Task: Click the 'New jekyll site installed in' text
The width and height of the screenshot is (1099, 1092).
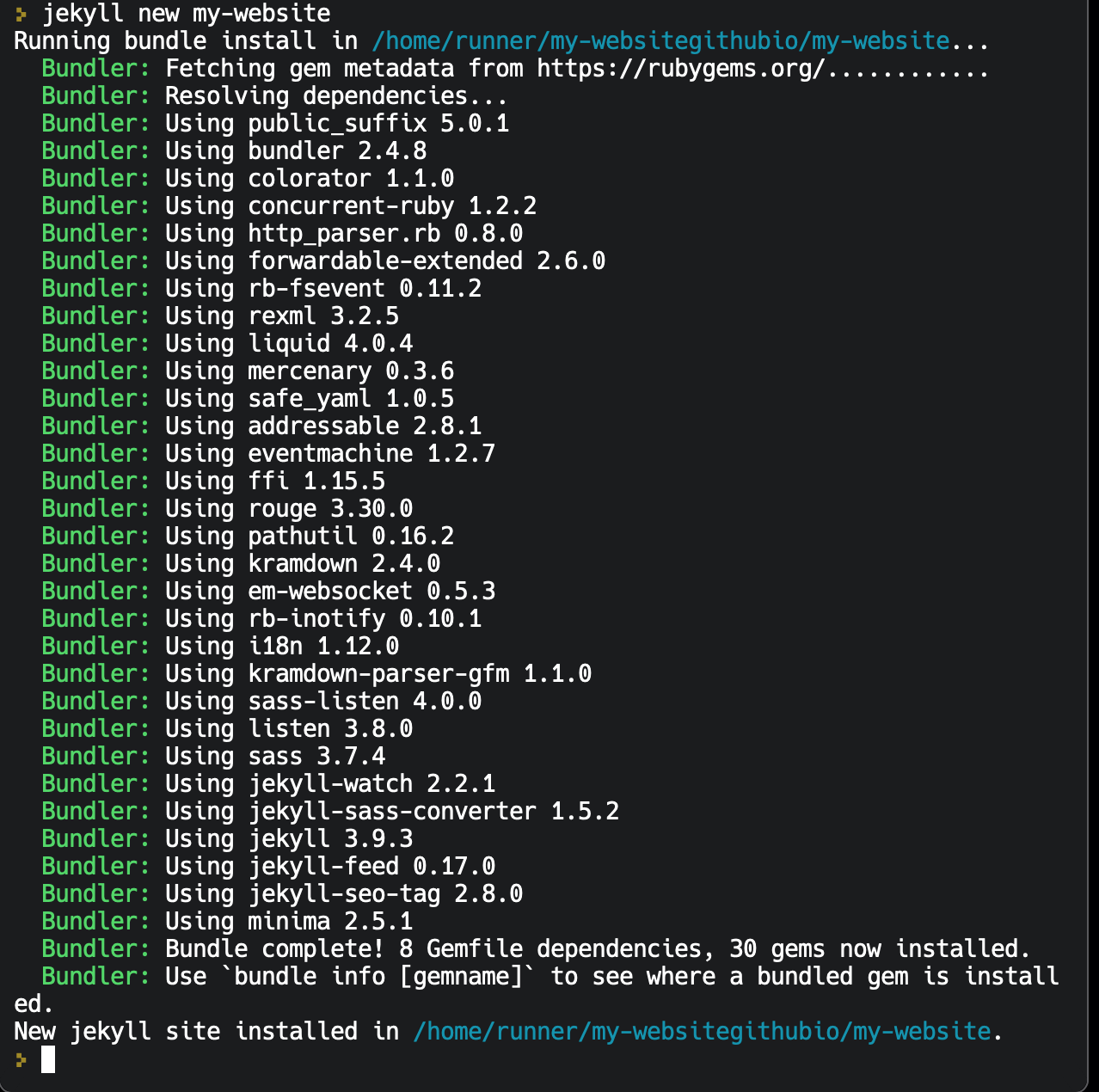Action: (206, 1032)
